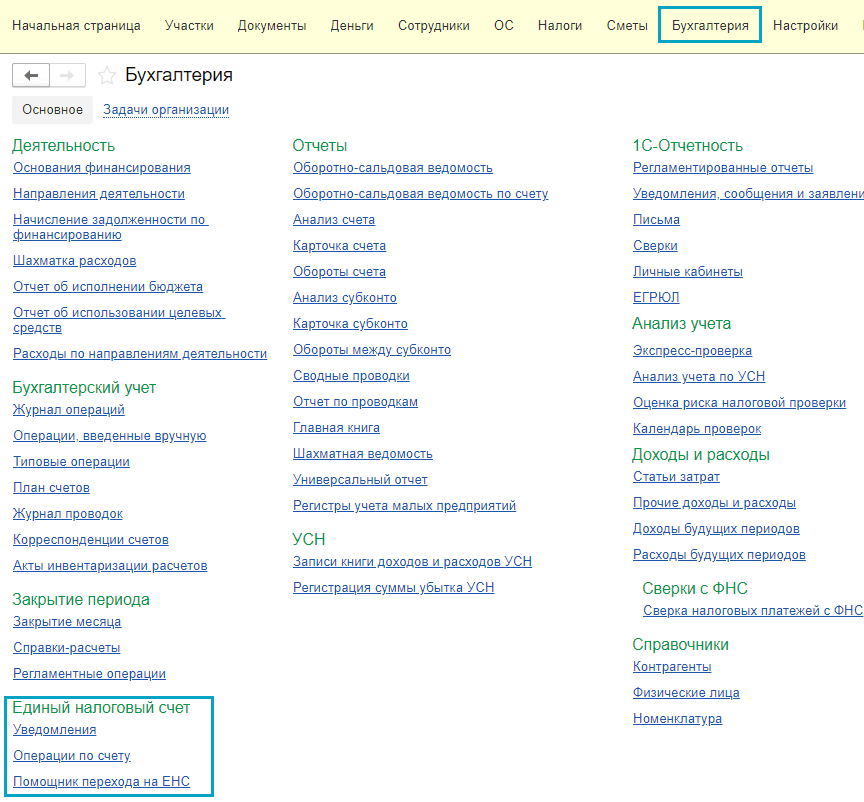The height and width of the screenshot is (802, 864).
Task: Click the back navigation arrow
Action: [30, 76]
